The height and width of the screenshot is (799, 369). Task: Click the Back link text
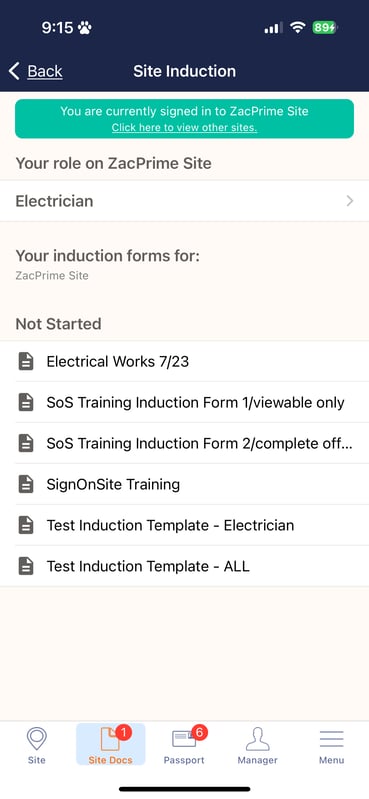(45, 71)
